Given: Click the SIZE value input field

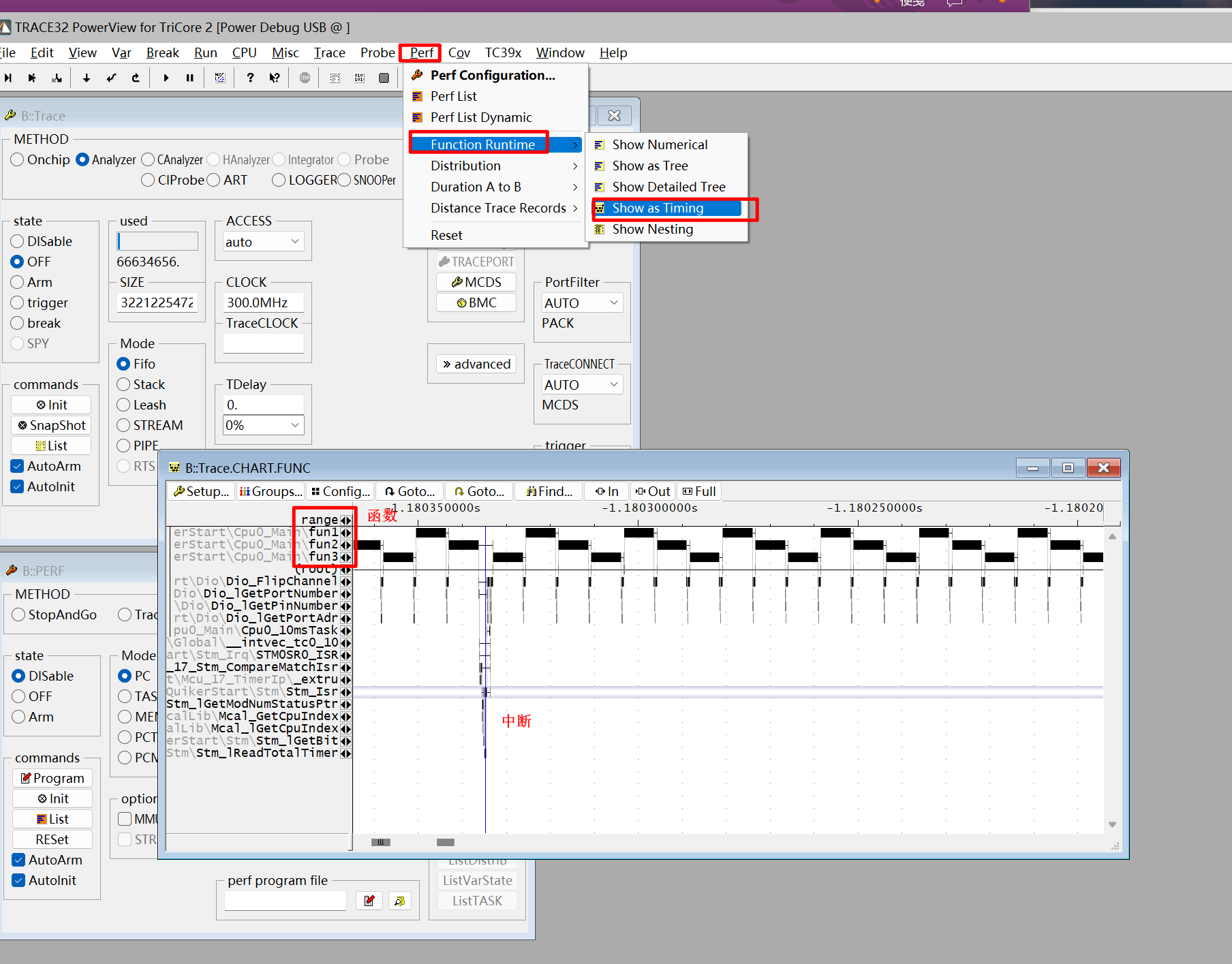Looking at the screenshot, I should point(157,302).
